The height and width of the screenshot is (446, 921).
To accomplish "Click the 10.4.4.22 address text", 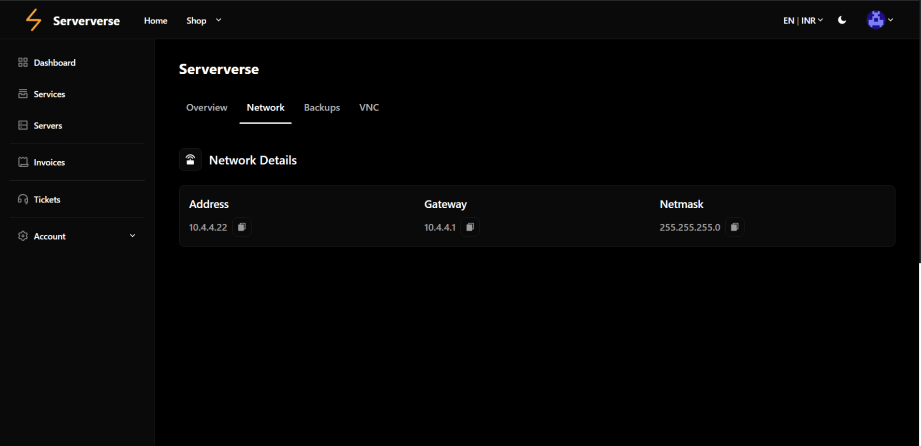I will [208, 227].
